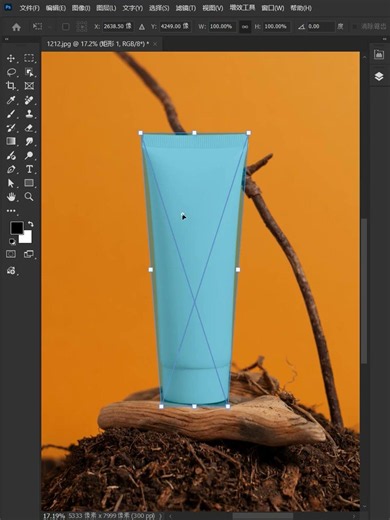This screenshot has width=390, height=520.
Task: Click the W width percentage field
Action: click(x=222, y=26)
